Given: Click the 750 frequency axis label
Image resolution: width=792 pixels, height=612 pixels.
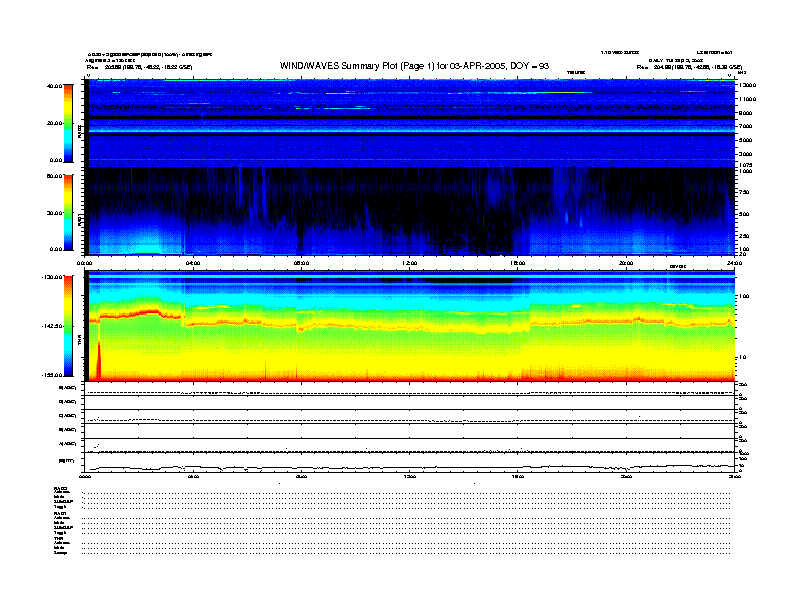Looking at the screenshot, I should coord(744,192).
